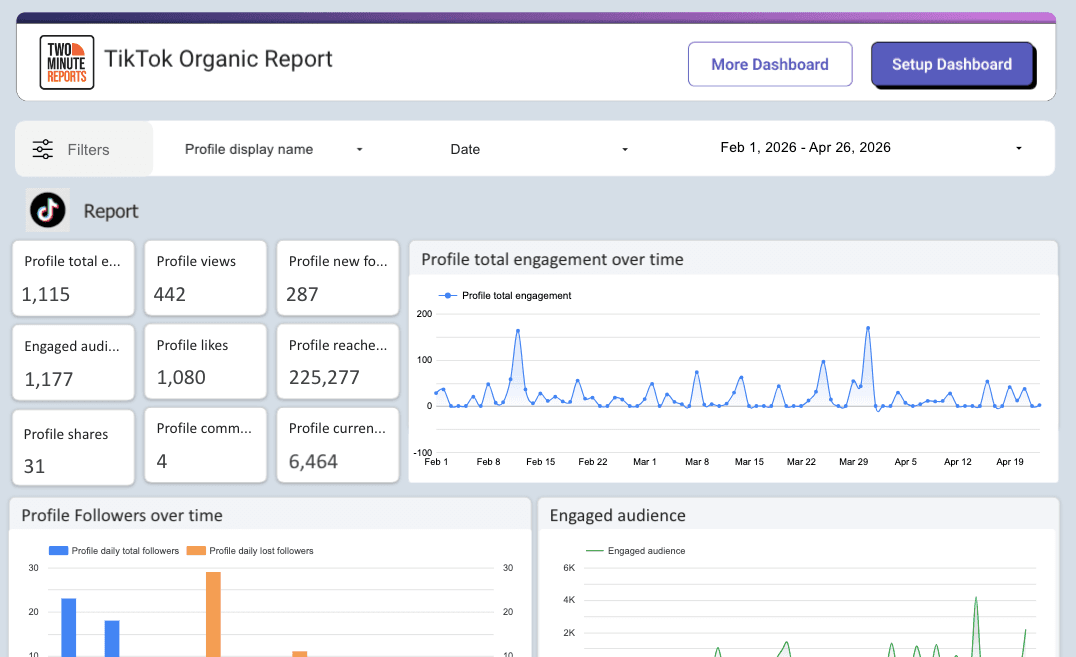Click the tallest orange lost followers bar

213,614
